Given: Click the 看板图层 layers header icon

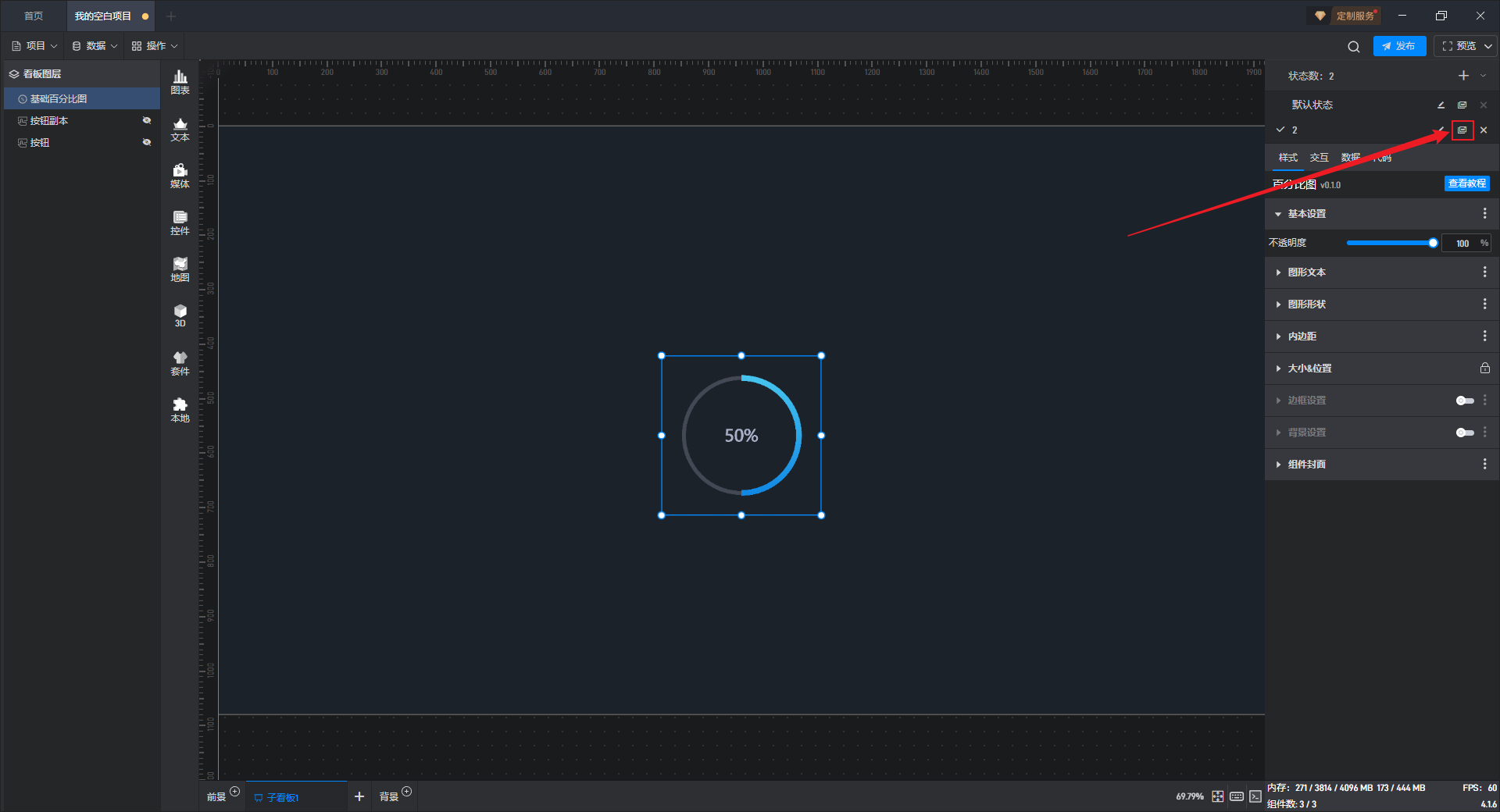Looking at the screenshot, I should (x=14, y=74).
